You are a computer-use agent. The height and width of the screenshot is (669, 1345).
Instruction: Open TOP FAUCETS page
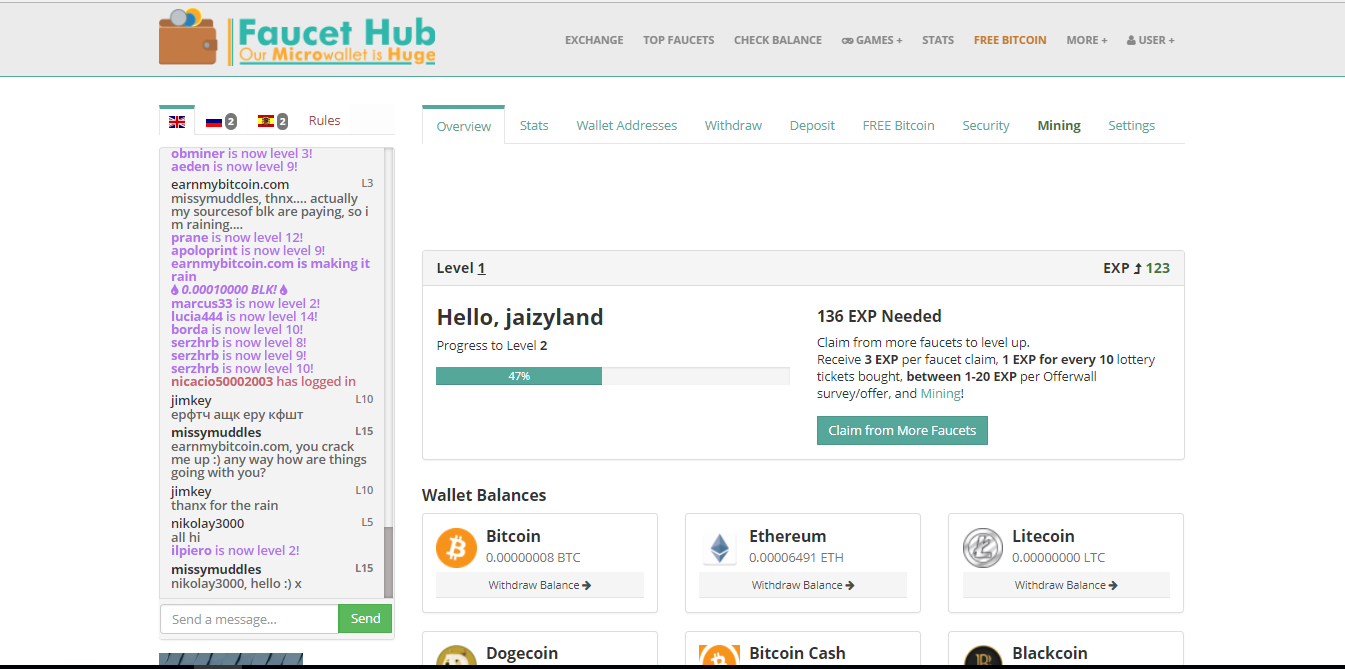coord(679,40)
